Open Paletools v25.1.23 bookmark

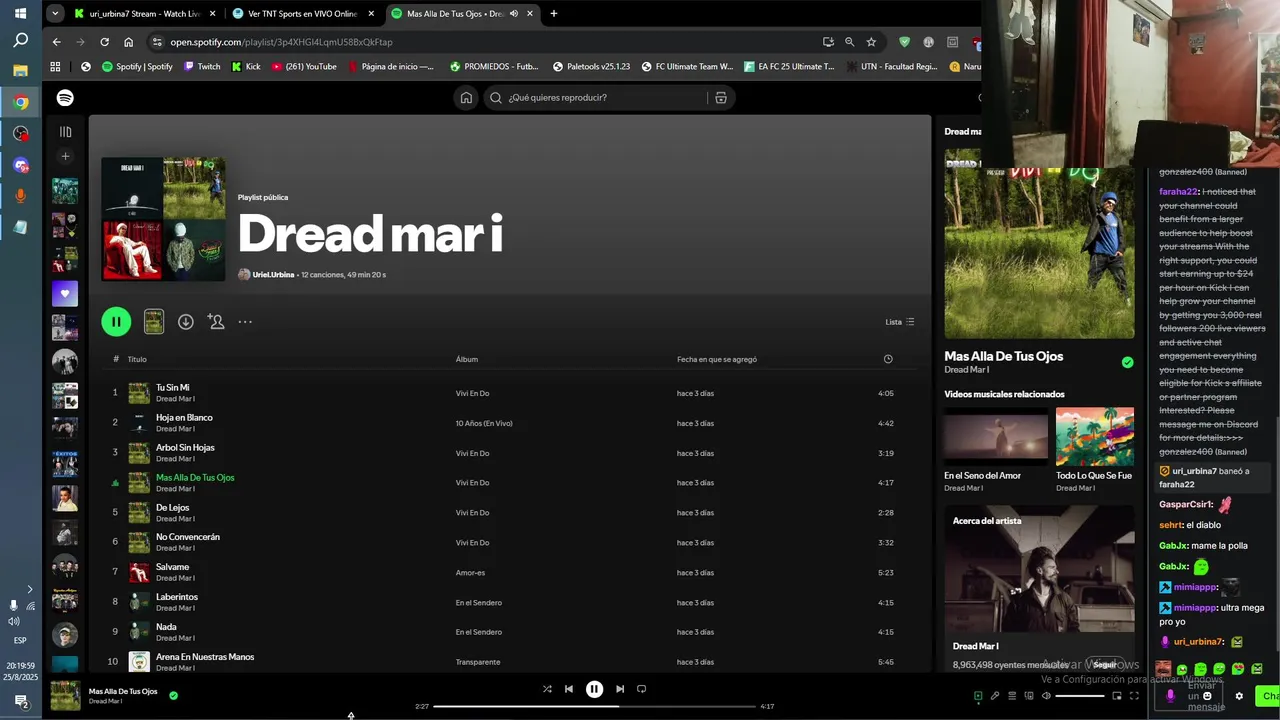[x=591, y=67]
